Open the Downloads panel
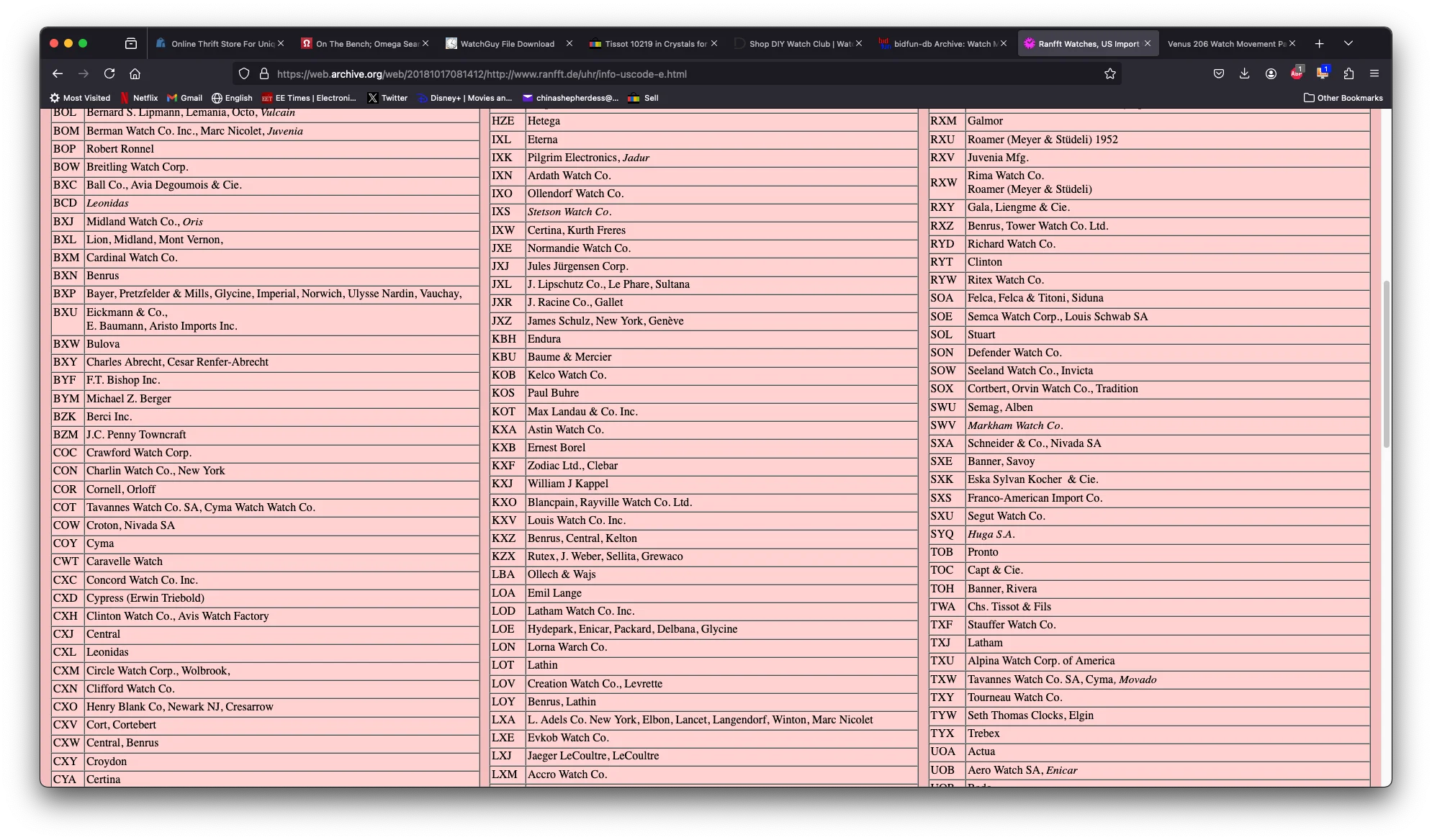Viewport: 1432px width, 840px height. point(1244,73)
